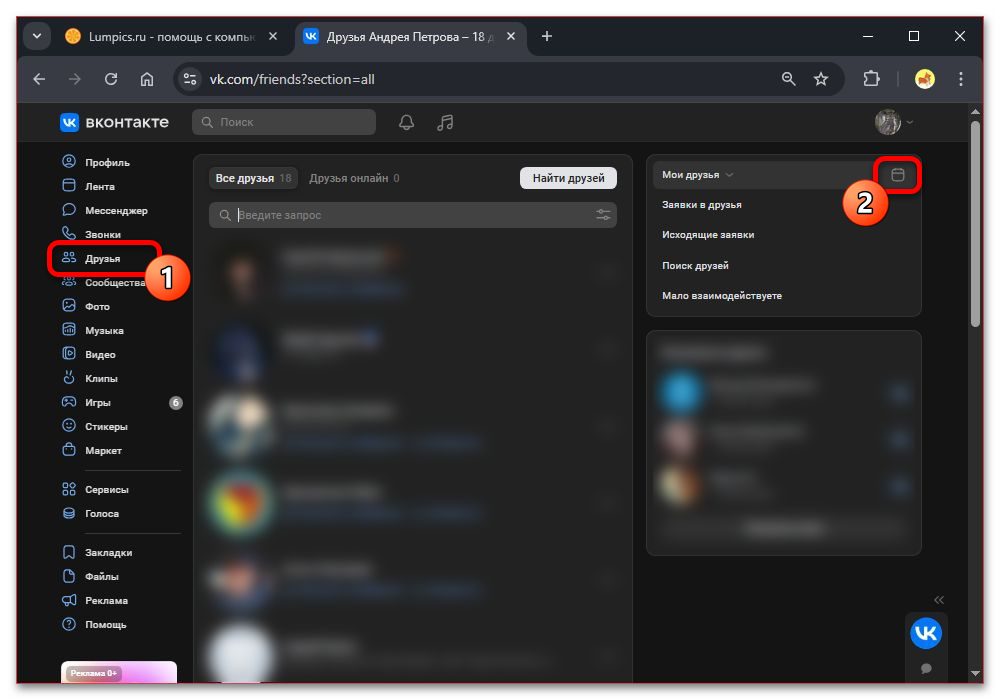The image size is (1000, 700).
Task: Bookmark this page with the star
Action: tap(821, 79)
